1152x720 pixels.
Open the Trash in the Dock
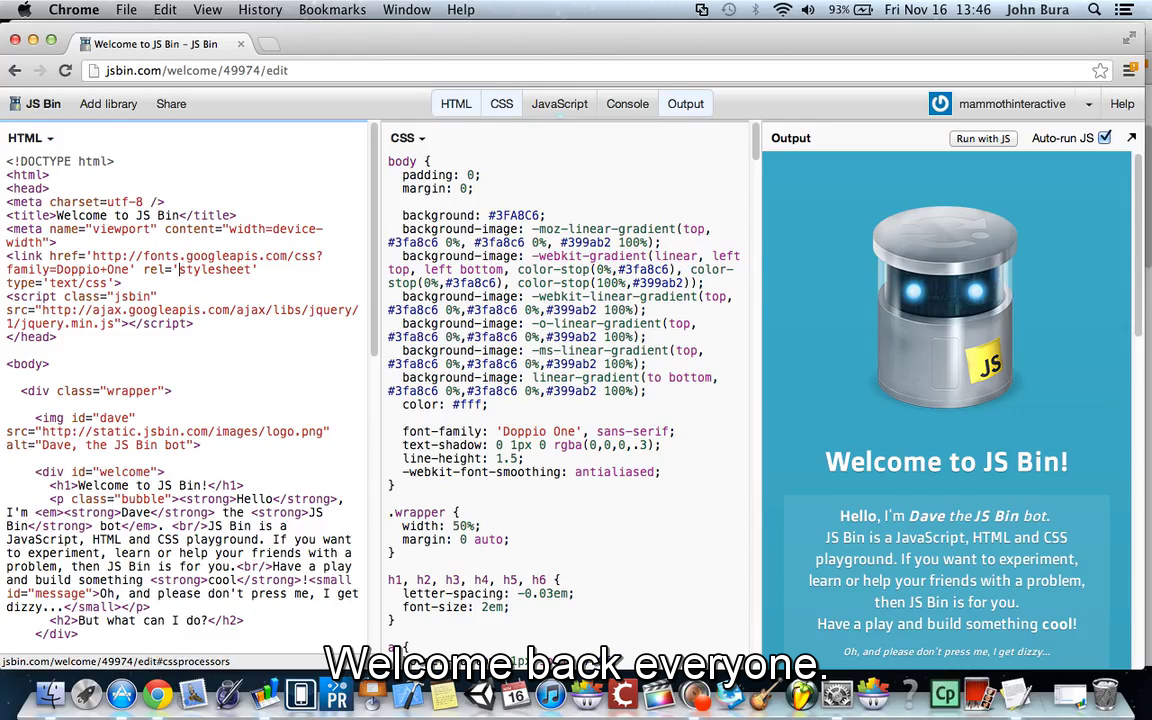pyautogui.click(x=1105, y=694)
